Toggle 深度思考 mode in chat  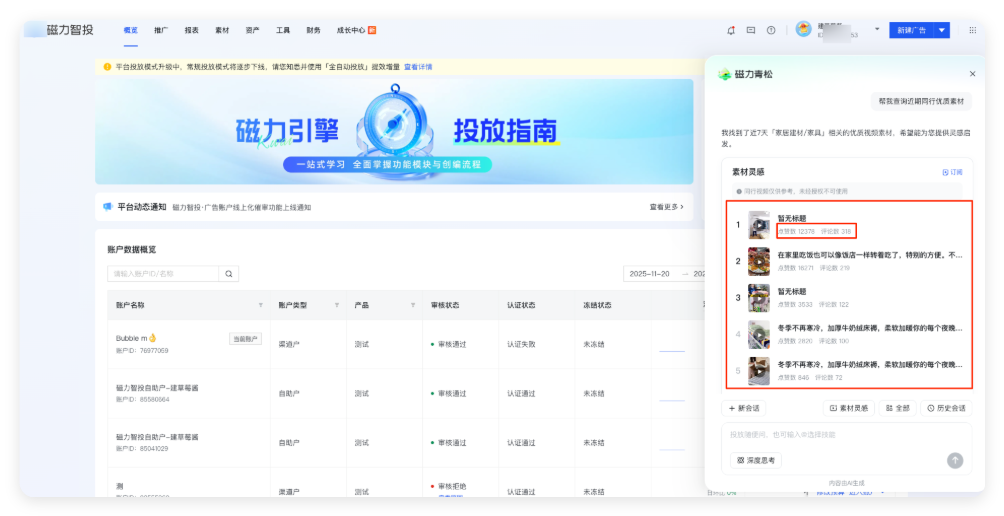click(756, 460)
